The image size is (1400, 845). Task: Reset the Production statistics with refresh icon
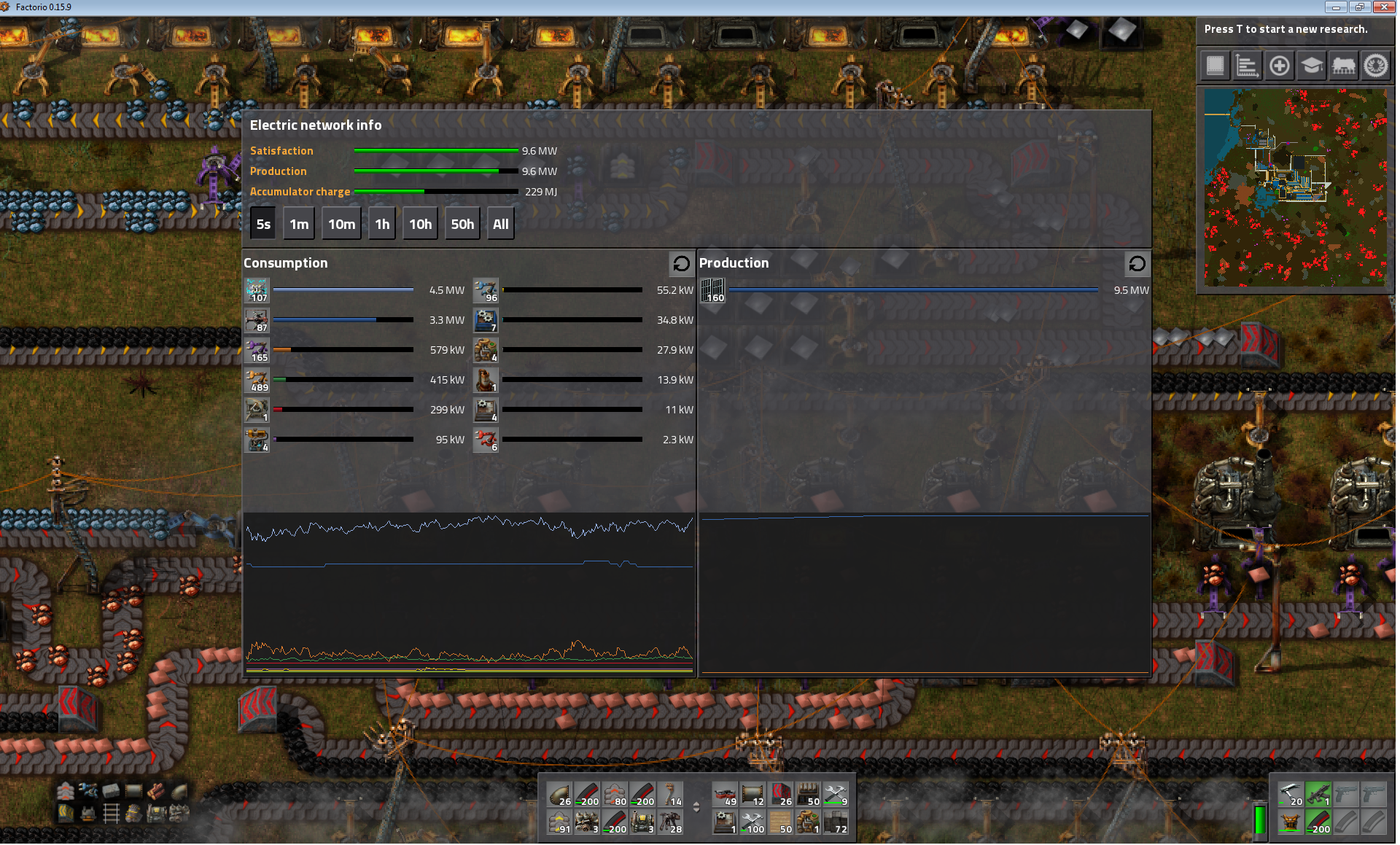point(1137,263)
